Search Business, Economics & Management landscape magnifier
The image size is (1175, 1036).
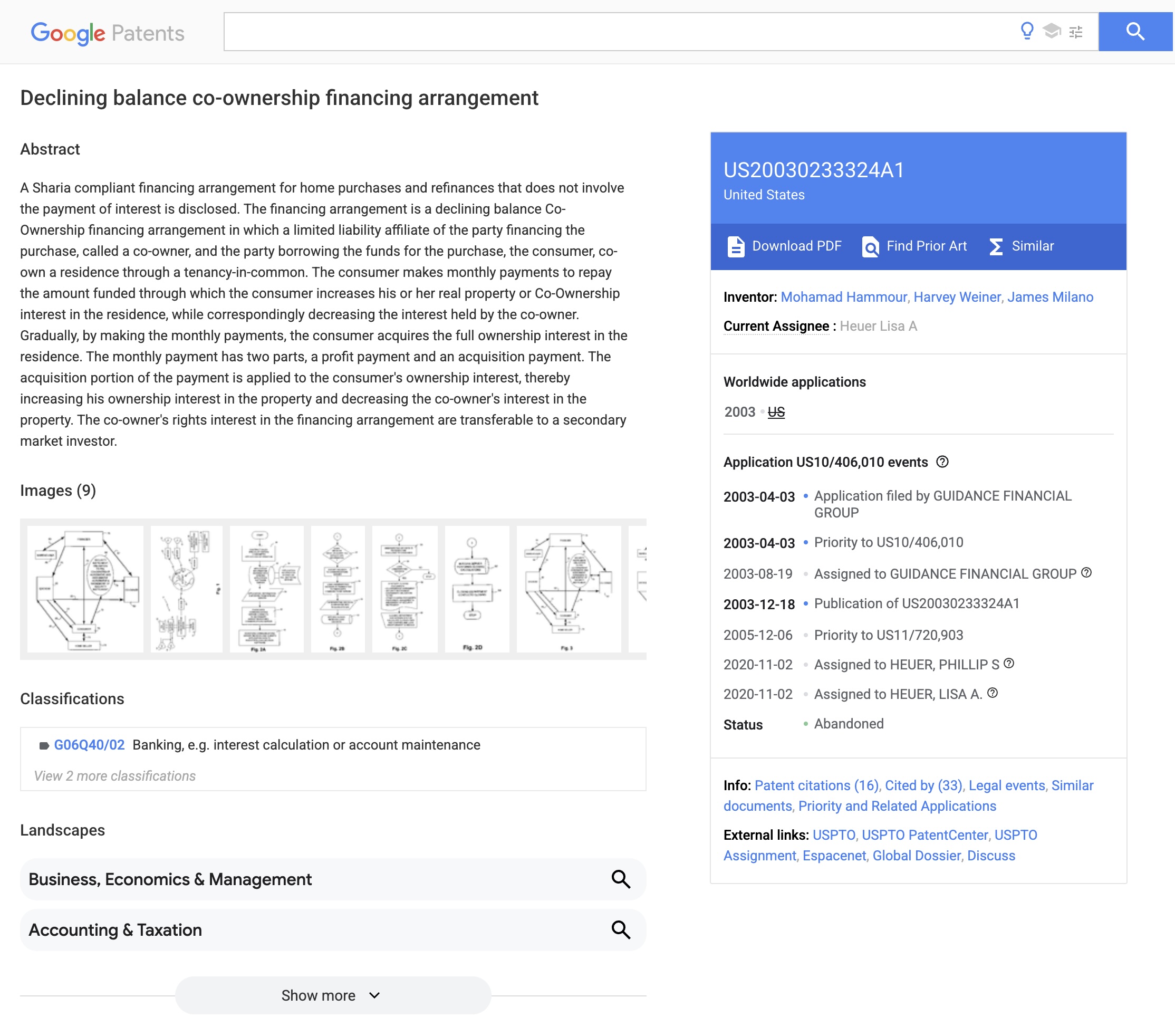point(621,879)
